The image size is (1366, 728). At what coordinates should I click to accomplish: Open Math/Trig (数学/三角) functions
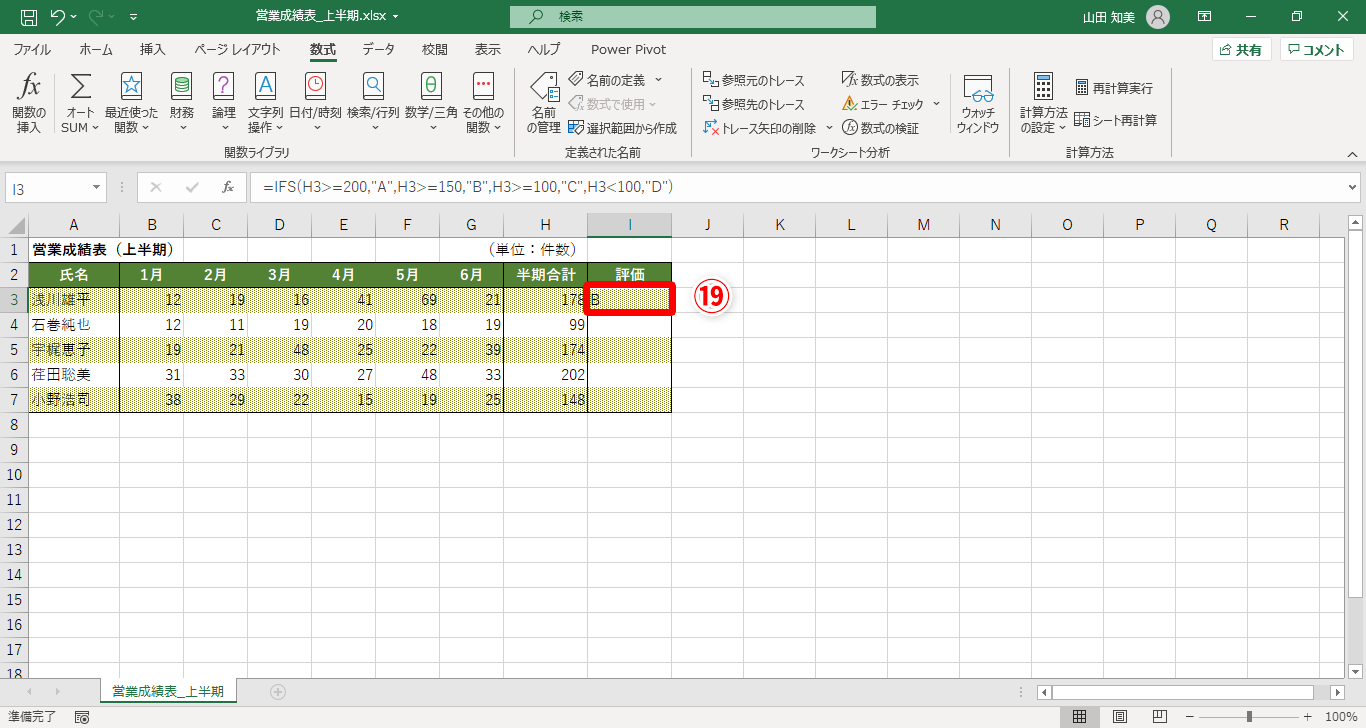[x=431, y=104]
